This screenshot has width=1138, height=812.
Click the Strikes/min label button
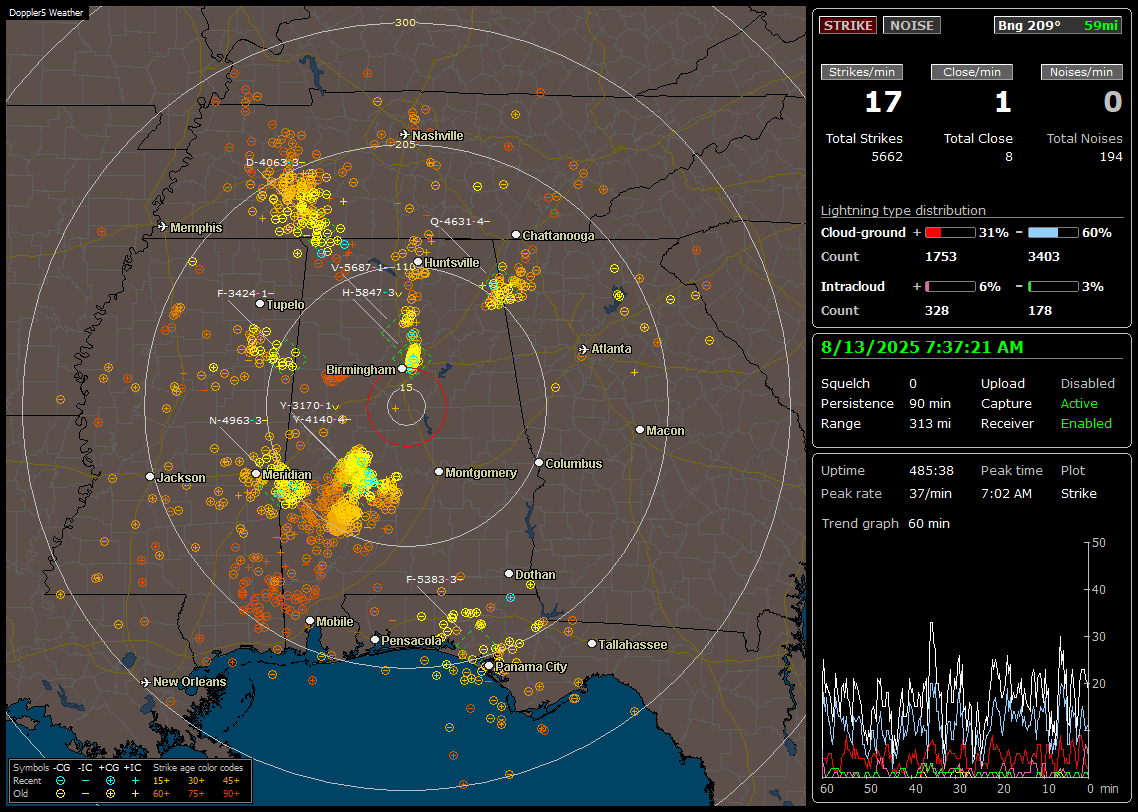coord(862,72)
